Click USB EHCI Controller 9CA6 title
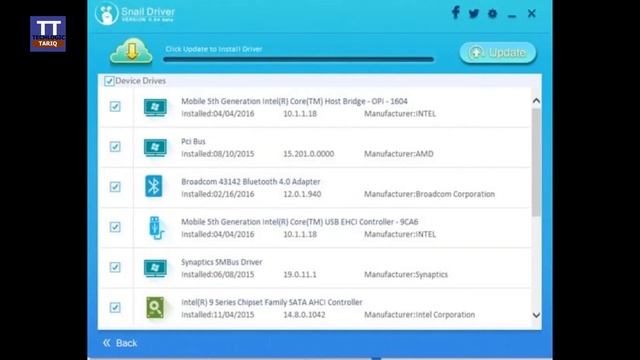This screenshot has width=640, height=360. point(300,222)
